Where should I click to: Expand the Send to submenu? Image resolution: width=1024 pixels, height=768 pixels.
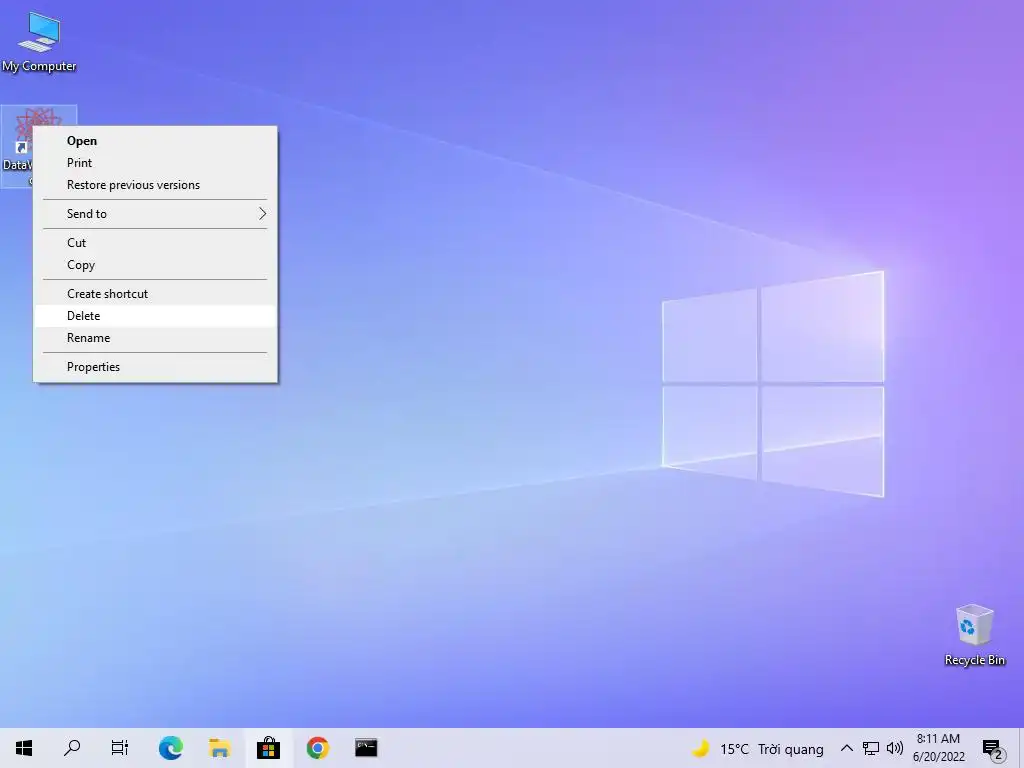[155, 214]
